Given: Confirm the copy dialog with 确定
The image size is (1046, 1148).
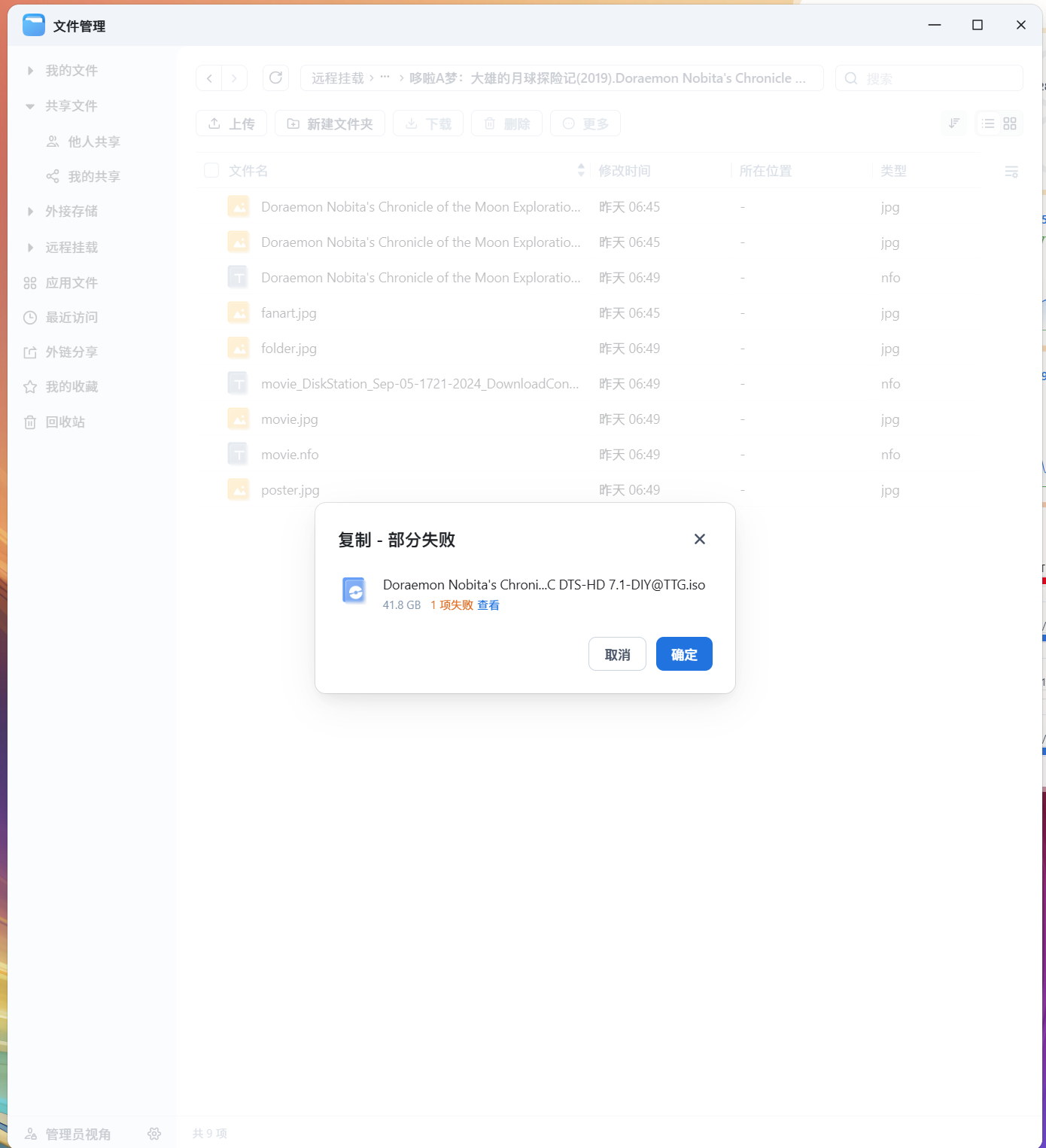Looking at the screenshot, I should click(x=683, y=653).
